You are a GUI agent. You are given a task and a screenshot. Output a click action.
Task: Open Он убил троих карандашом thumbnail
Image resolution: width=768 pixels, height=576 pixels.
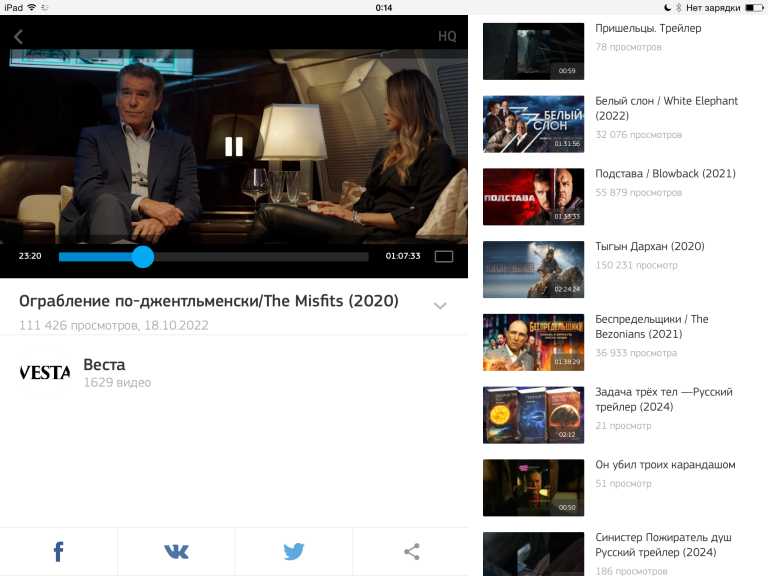533,488
